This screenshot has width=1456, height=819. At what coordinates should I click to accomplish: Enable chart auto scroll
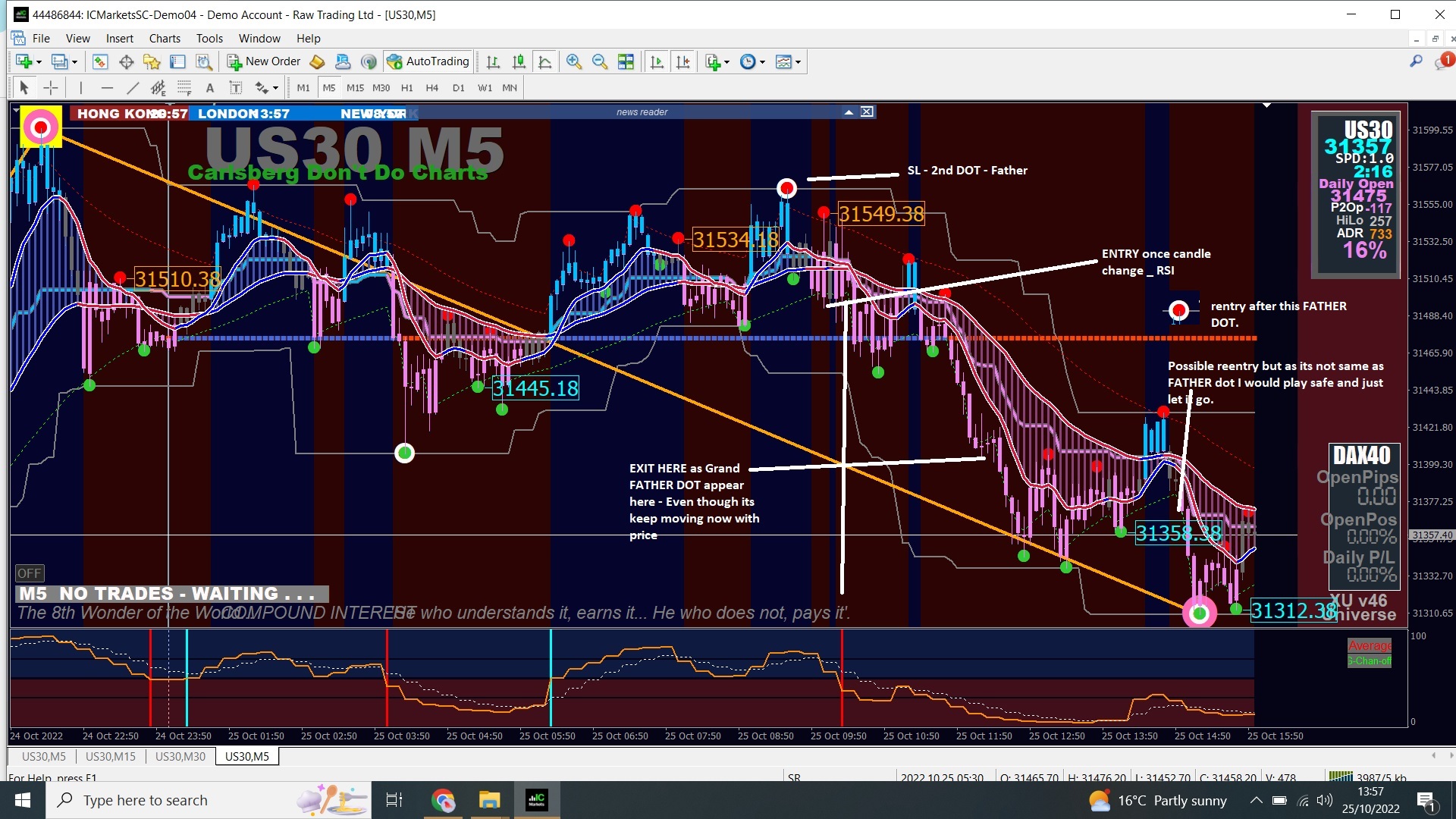click(x=657, y=61)
